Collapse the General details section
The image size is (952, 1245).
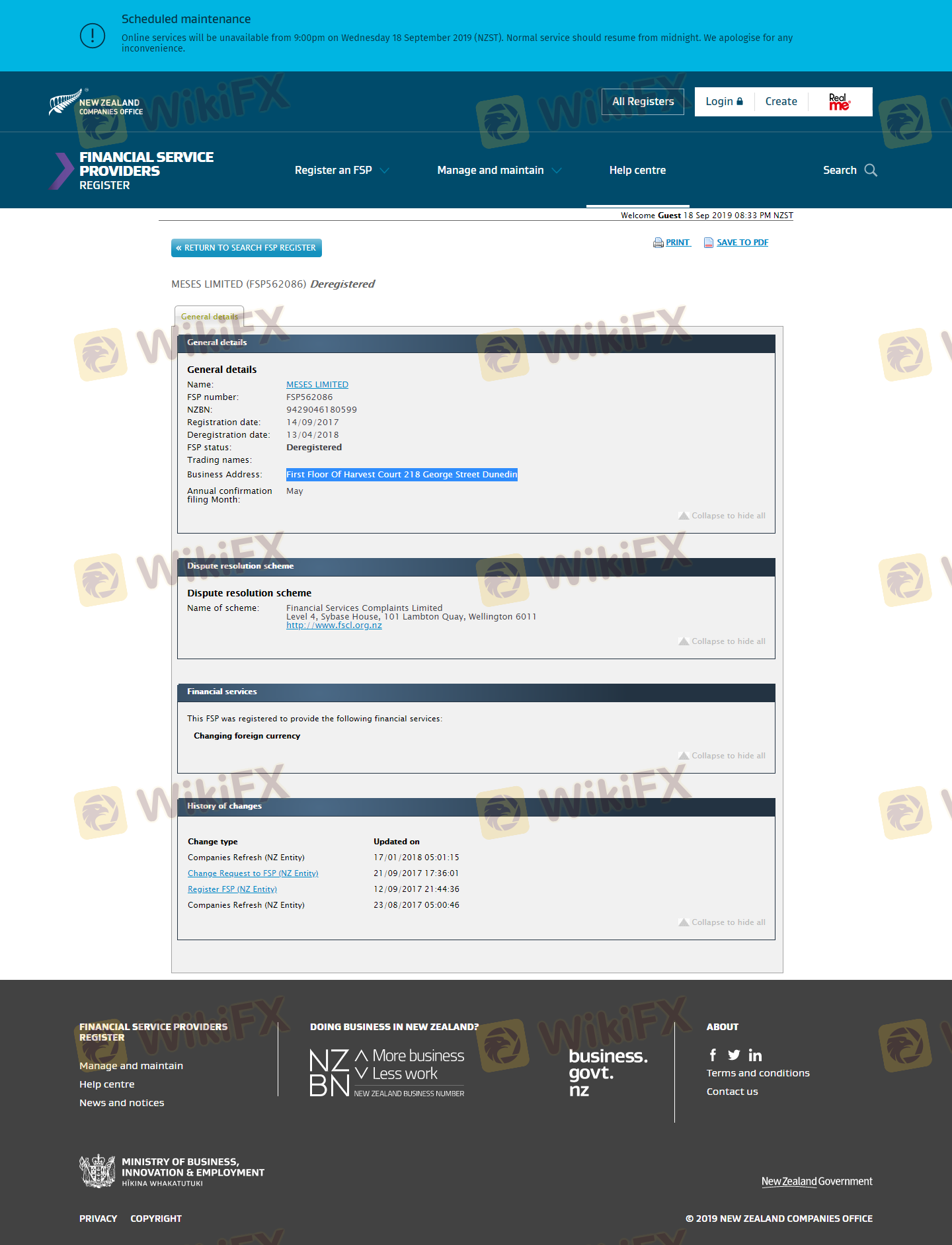(x=722, y=516)
